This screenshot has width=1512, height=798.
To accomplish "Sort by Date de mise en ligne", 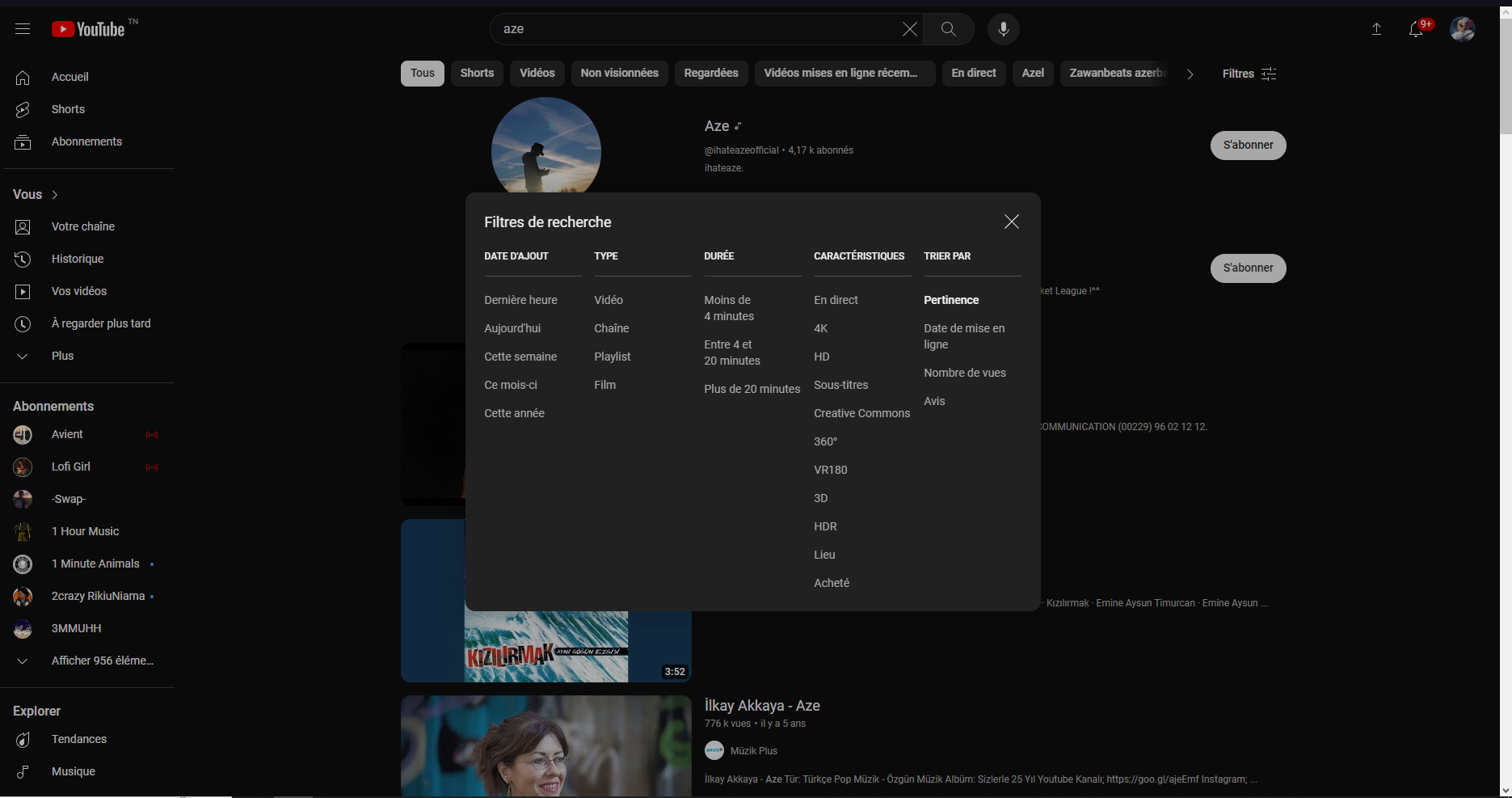I will [x=964, y=336].
